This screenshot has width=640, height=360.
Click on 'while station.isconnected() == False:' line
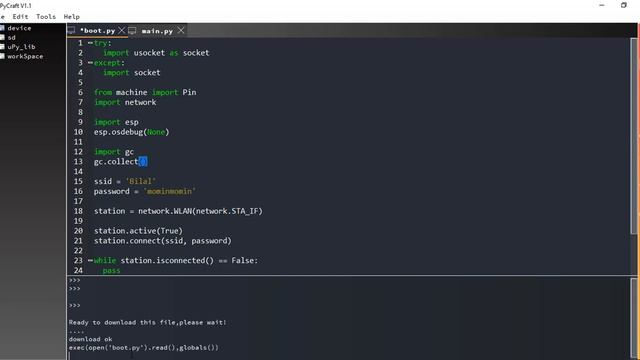[x=176, y=260]
